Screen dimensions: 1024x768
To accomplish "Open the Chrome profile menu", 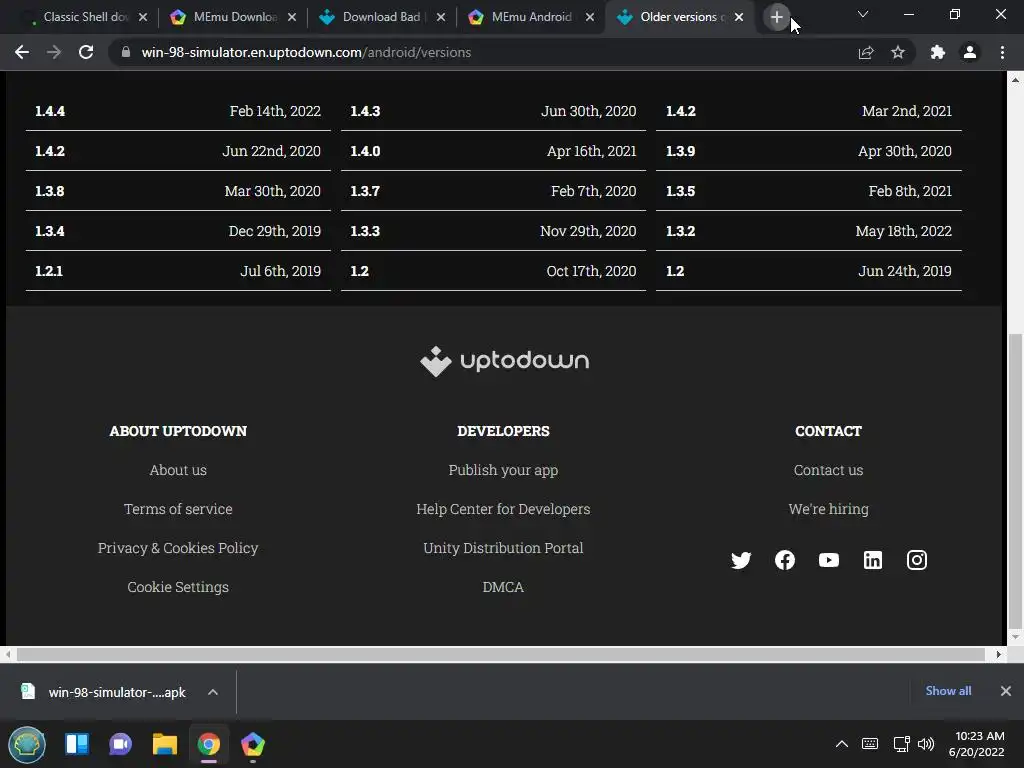I will 970,52.
